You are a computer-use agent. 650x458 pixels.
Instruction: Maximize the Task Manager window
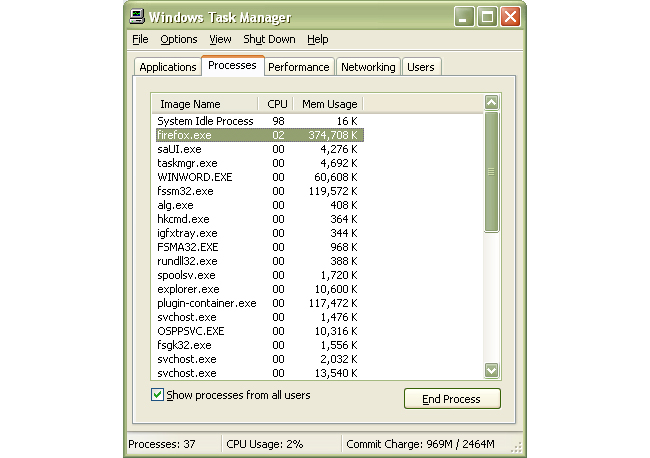point(487,17)
